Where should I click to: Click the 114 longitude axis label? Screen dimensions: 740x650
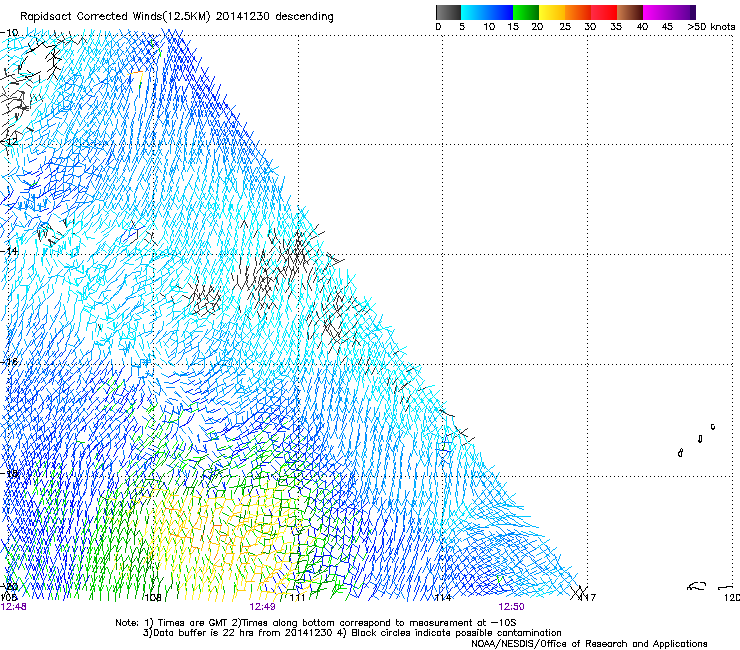[x=443, y=598]
